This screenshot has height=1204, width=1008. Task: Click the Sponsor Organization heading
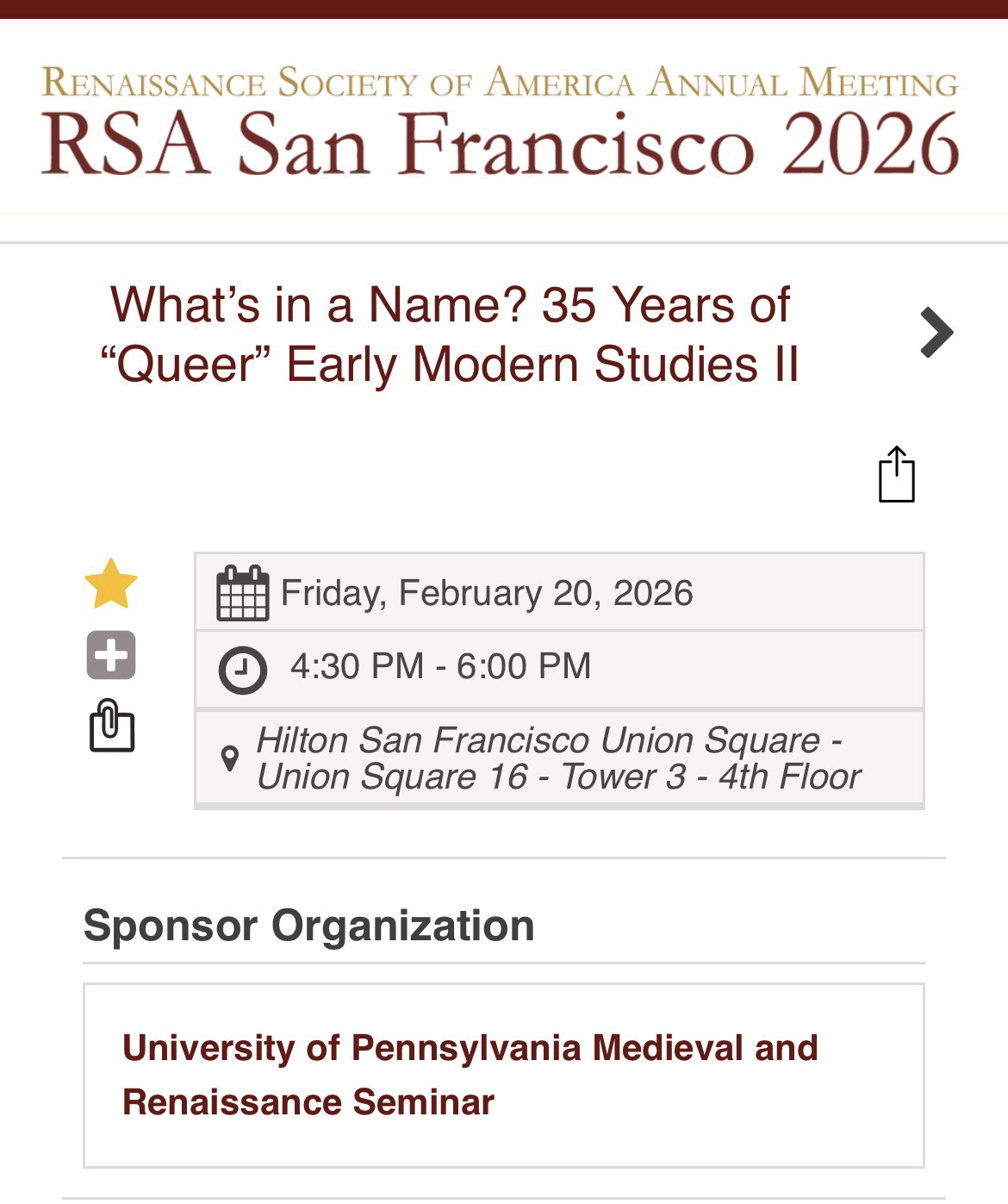pos(308,926)
